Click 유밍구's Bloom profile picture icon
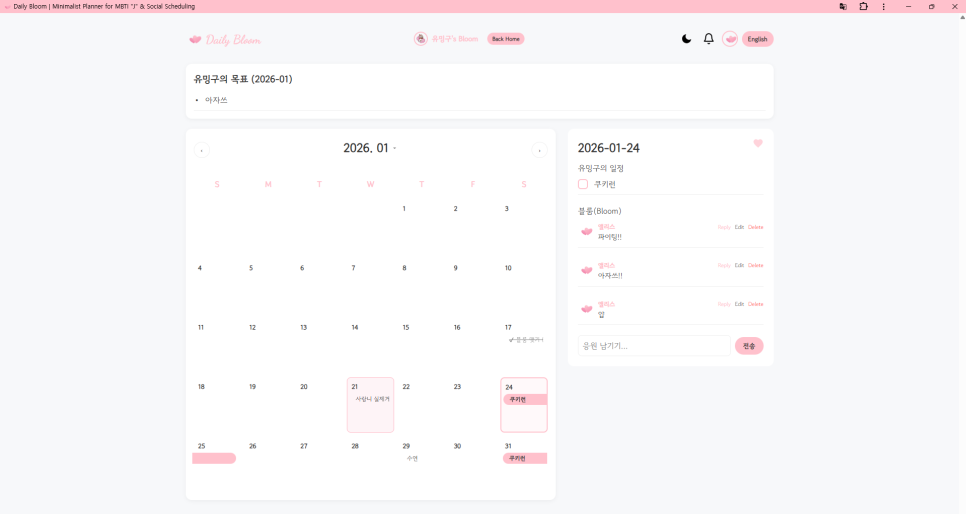This screenshot has width=966, height=514. click(421, 39)
